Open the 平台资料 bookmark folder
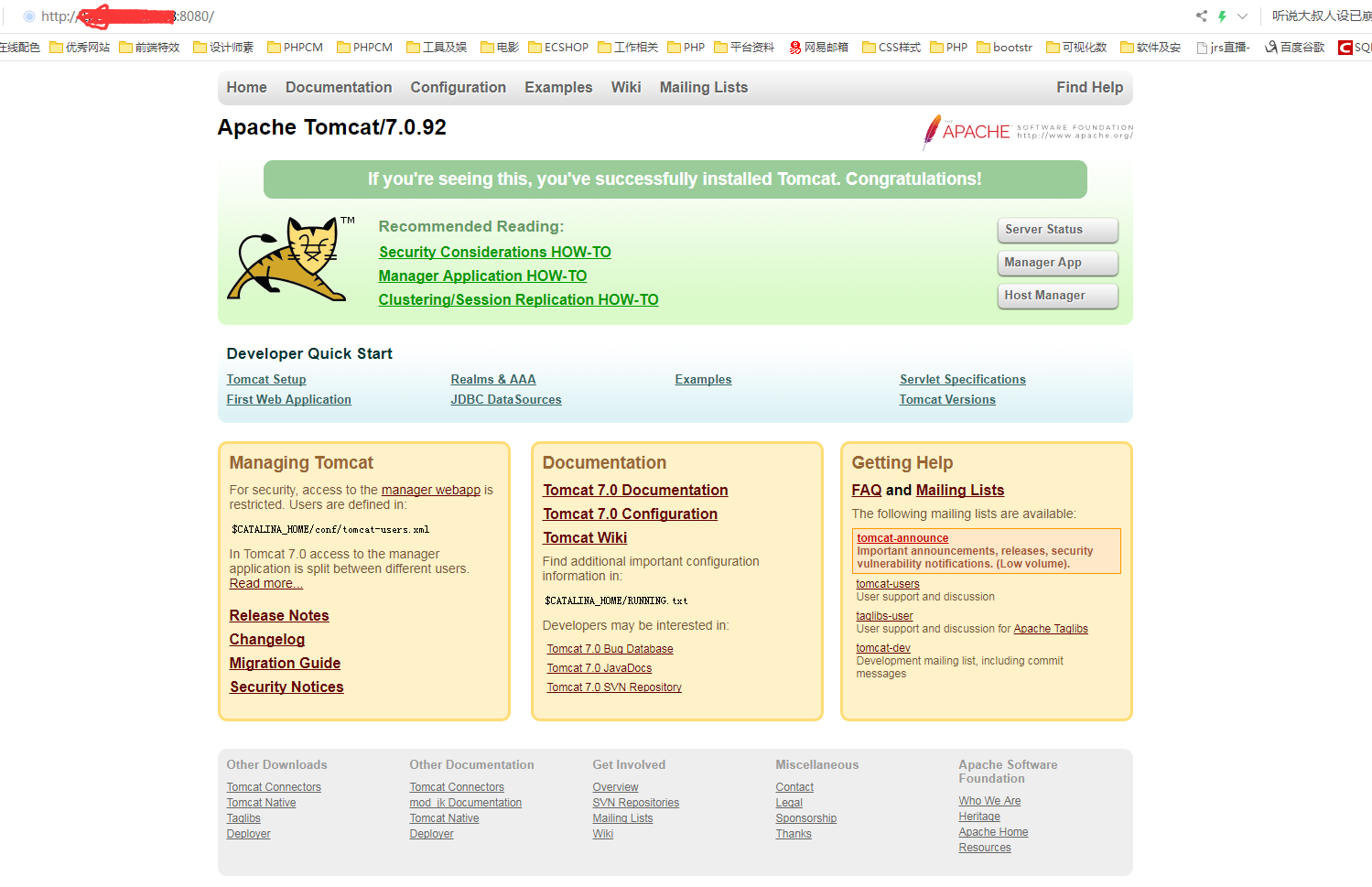Viewport: 1372px width, 887px height. 744,48
